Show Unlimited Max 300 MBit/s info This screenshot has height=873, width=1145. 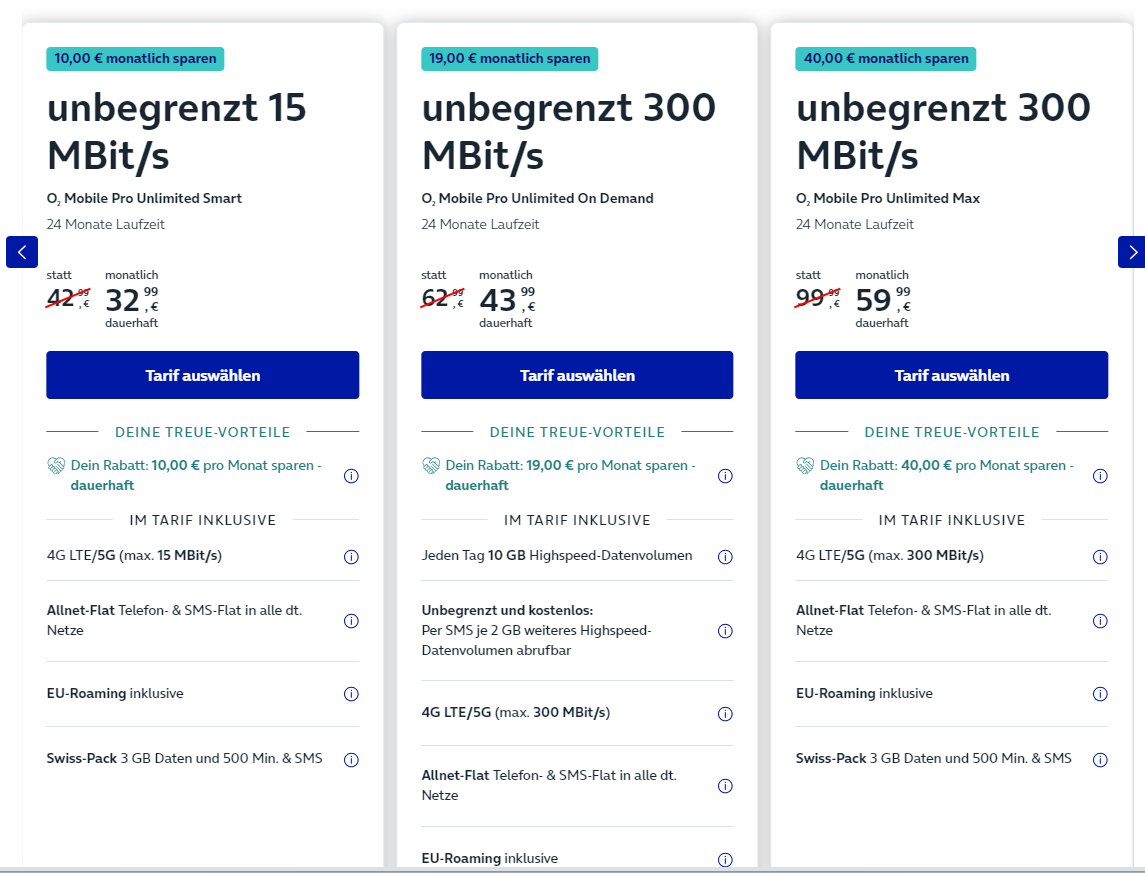[1100, 557]
